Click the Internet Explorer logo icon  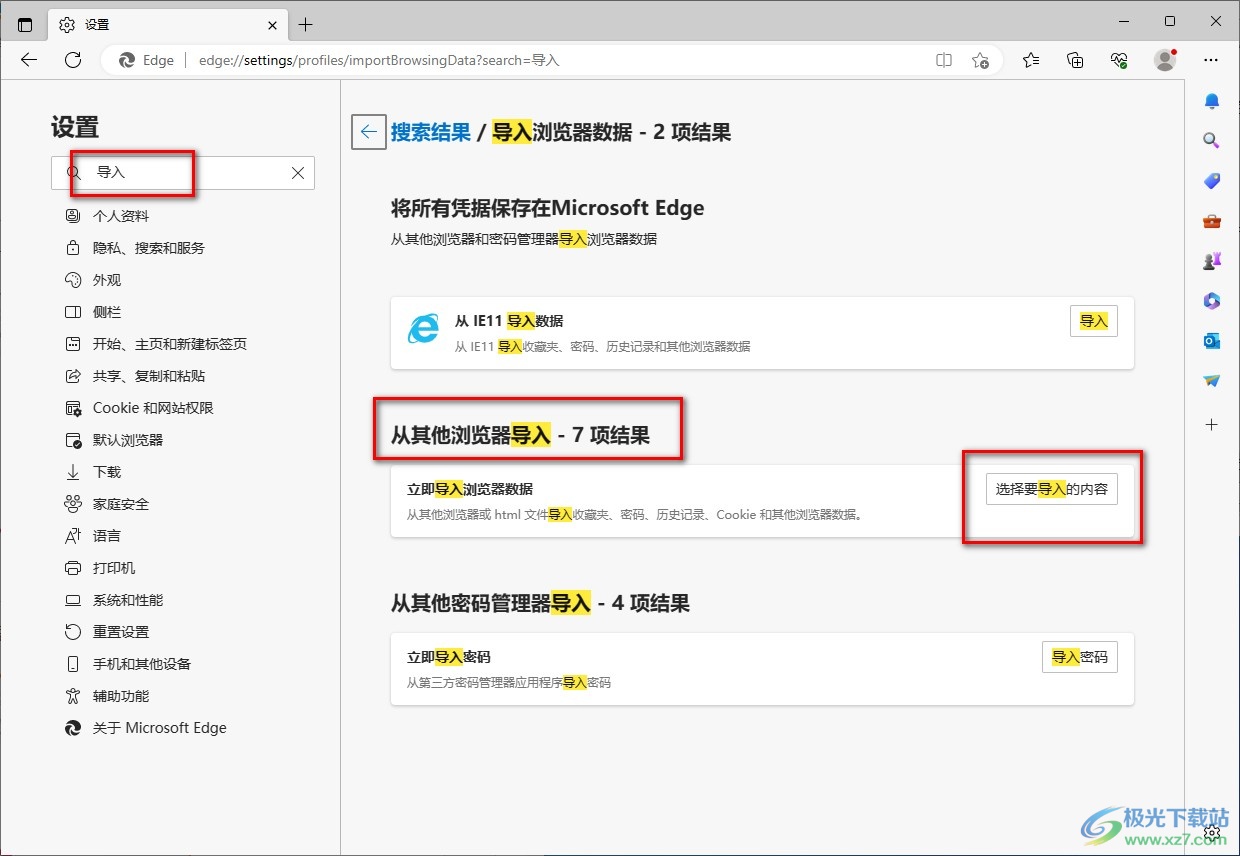point(423,329)
